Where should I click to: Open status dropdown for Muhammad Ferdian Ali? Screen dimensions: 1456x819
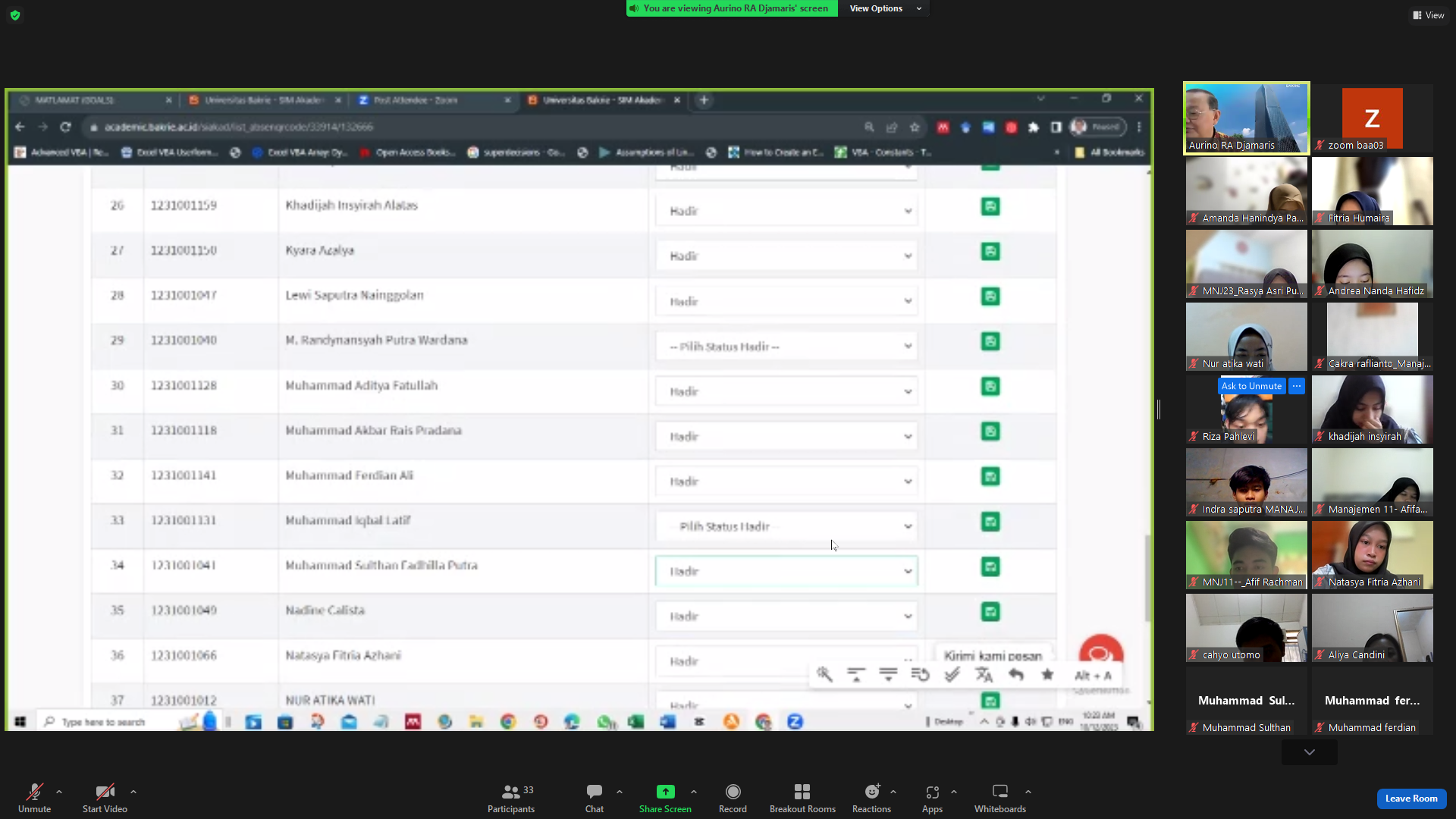pyautogui.click(x=786, y=481)
